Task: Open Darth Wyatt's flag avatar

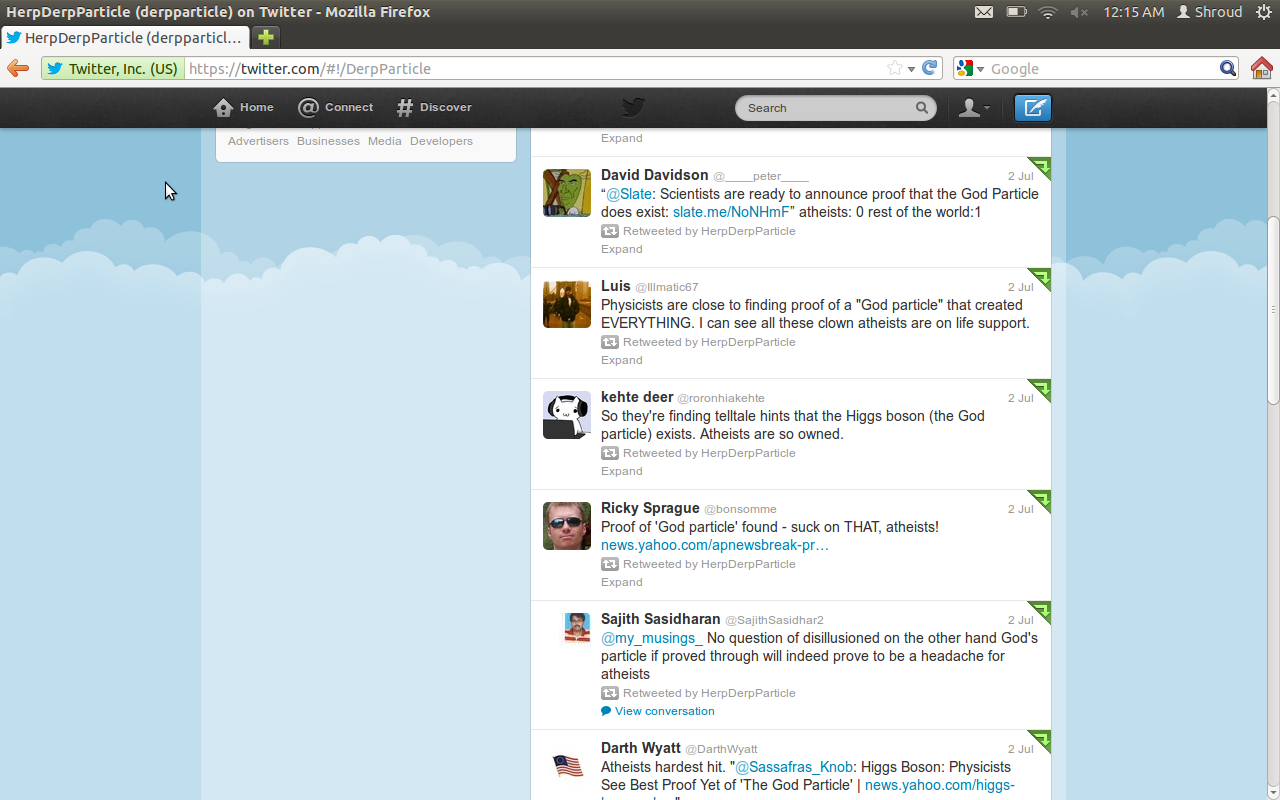Action: (x=568, y=766)
